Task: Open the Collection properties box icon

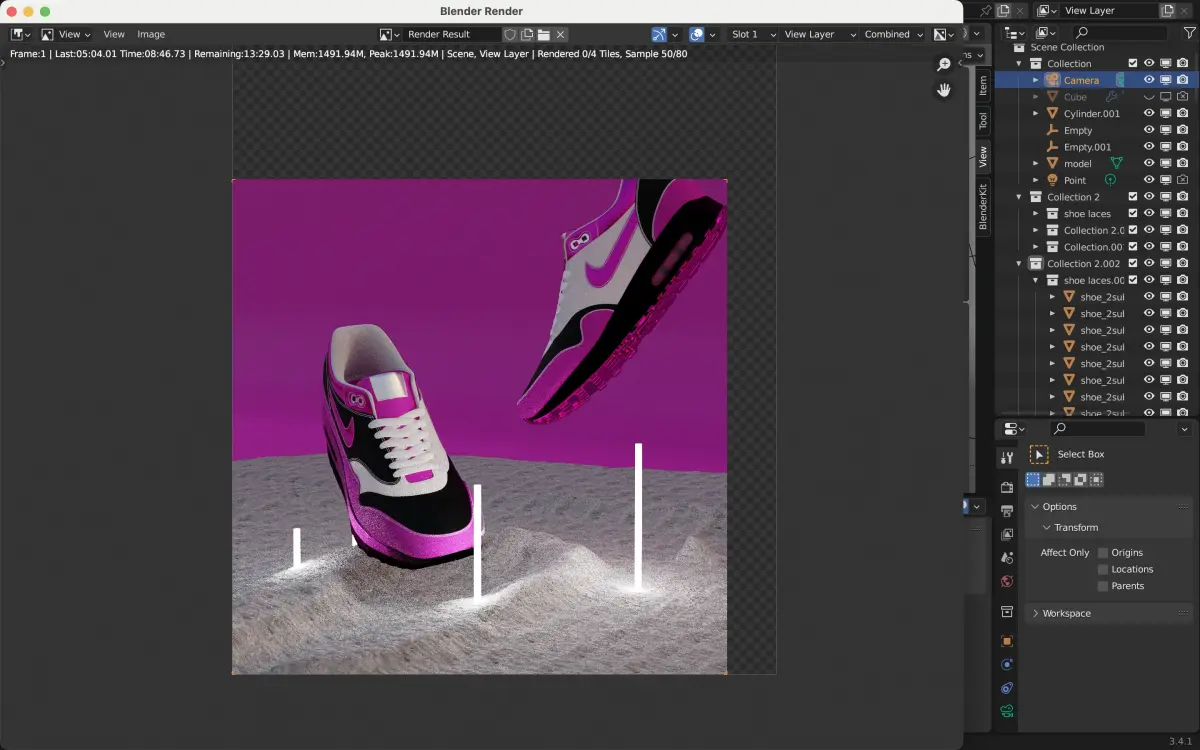Action: click(x=1007, y=611)
